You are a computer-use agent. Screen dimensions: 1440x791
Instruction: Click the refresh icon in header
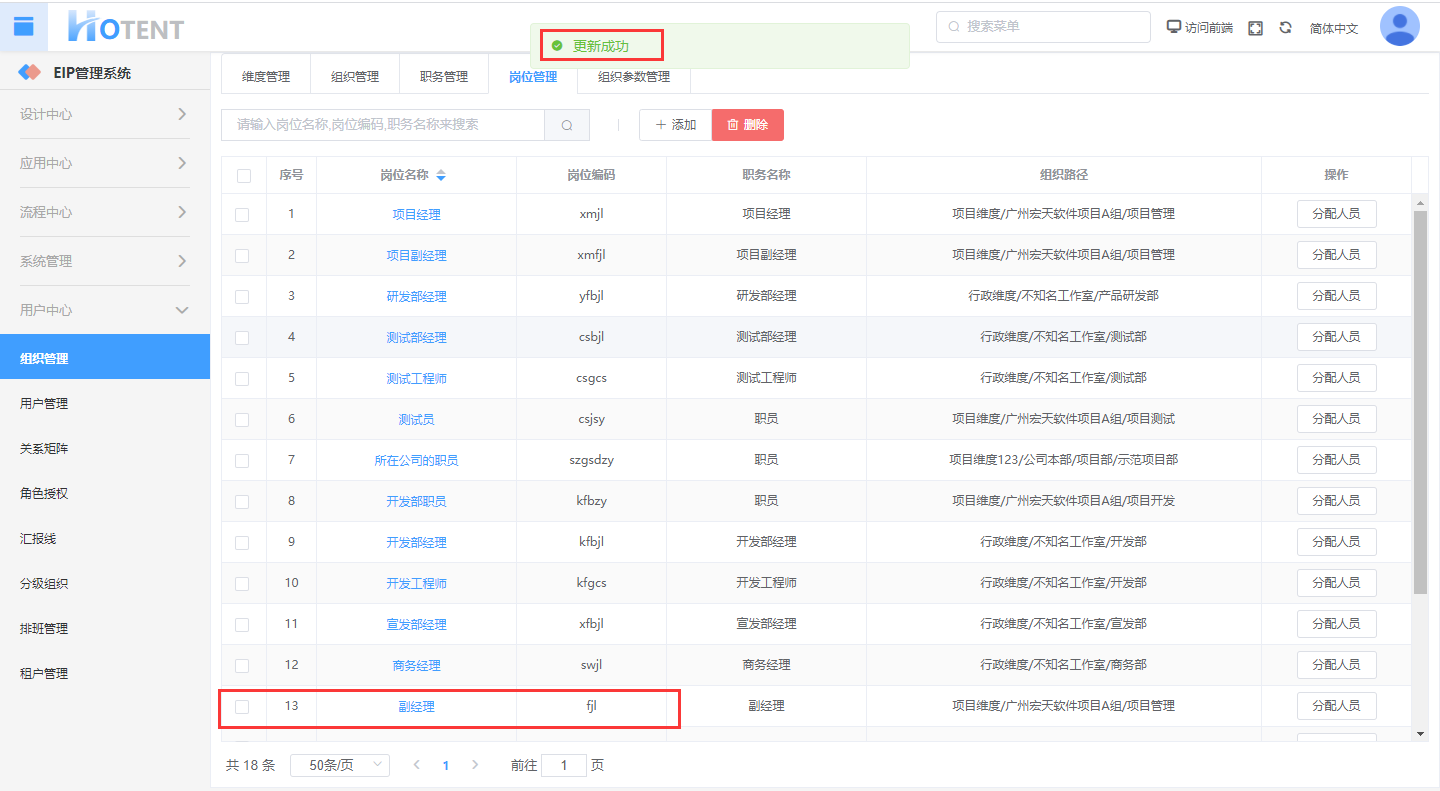1285,28
